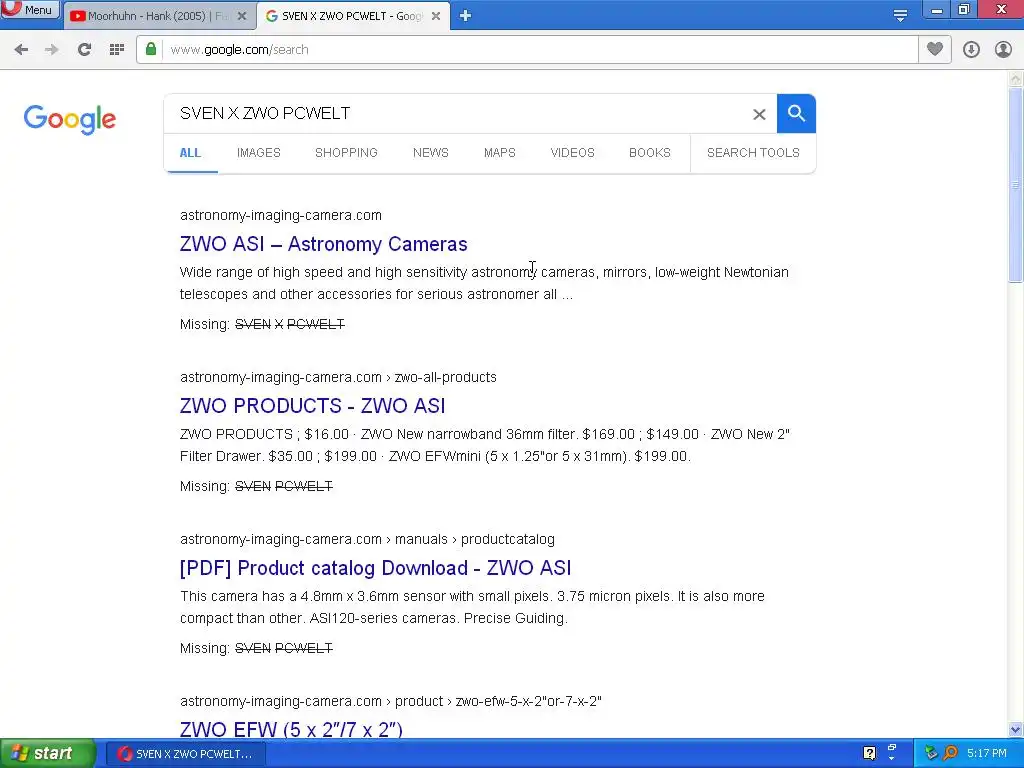Open a new tab with plus button
Screen dimensions: 1024x768
coord(465,16)
